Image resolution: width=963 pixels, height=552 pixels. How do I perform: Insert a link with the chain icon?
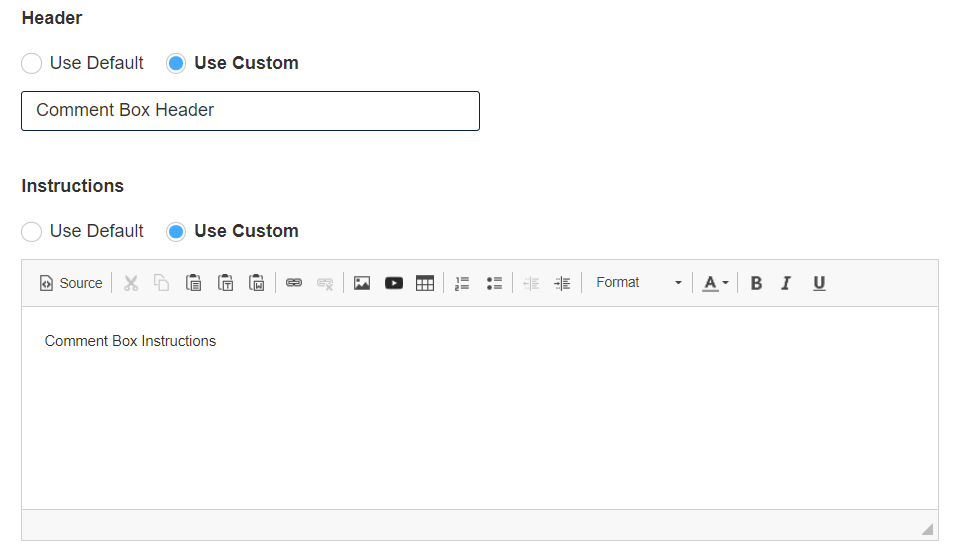pyautogui.click(x=294, y=283)
